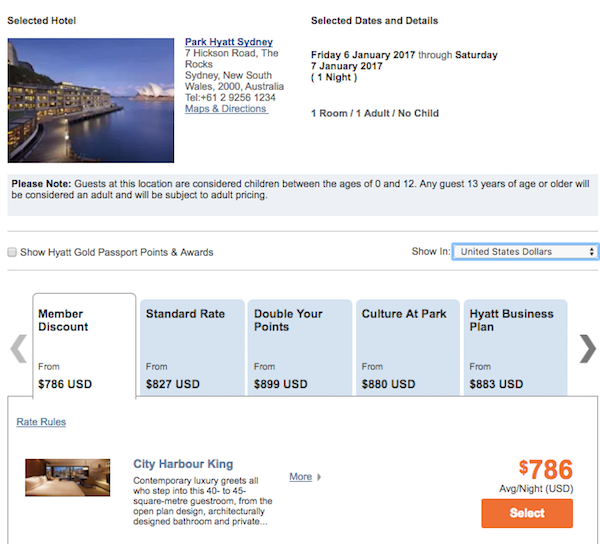Screen dimensions: 600x544
Task: Click the More link for room details
Action: point(300,477)
